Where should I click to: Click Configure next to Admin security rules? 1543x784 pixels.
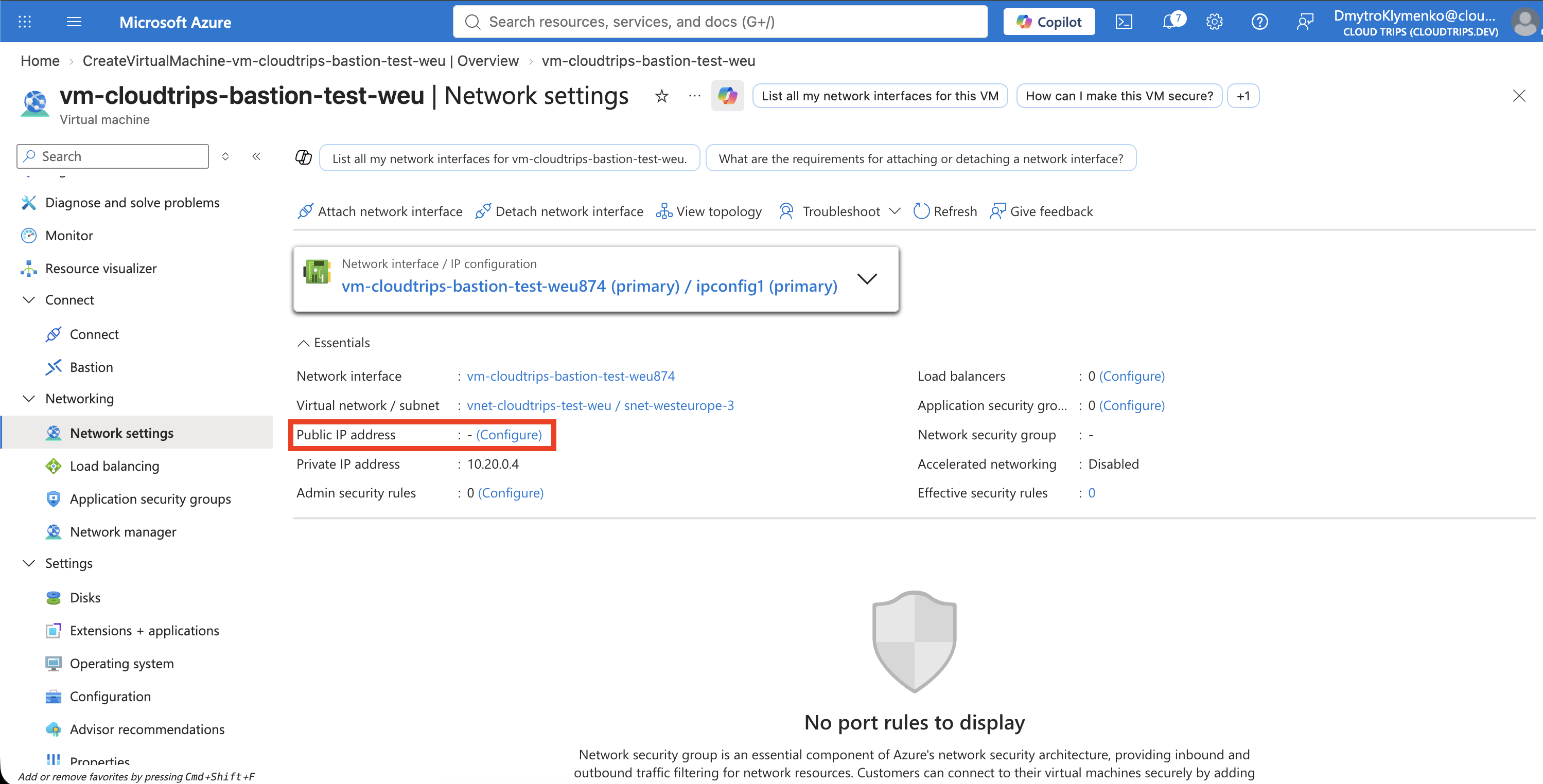point(511,493)
